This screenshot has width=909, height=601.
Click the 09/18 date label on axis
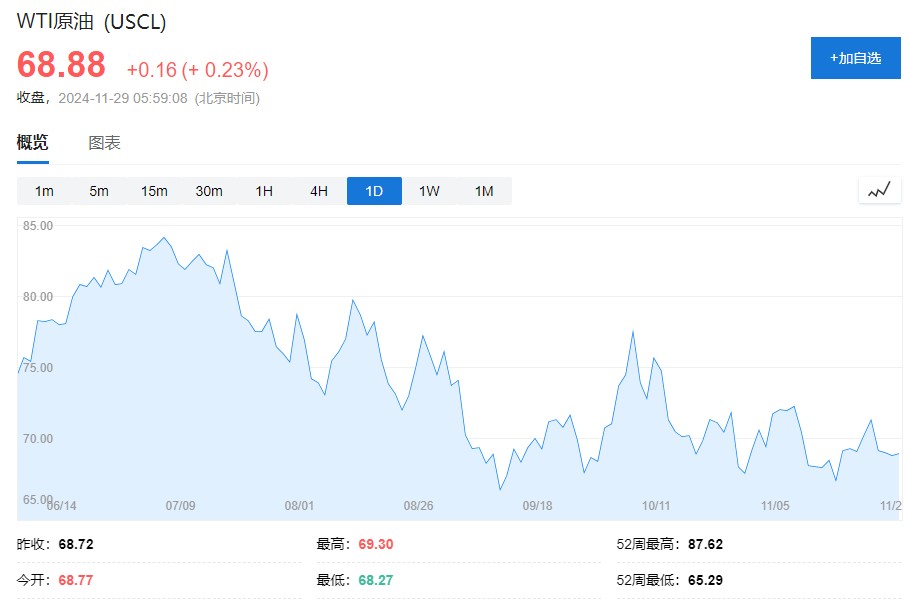pyautogui.click(x=537, y=506)
